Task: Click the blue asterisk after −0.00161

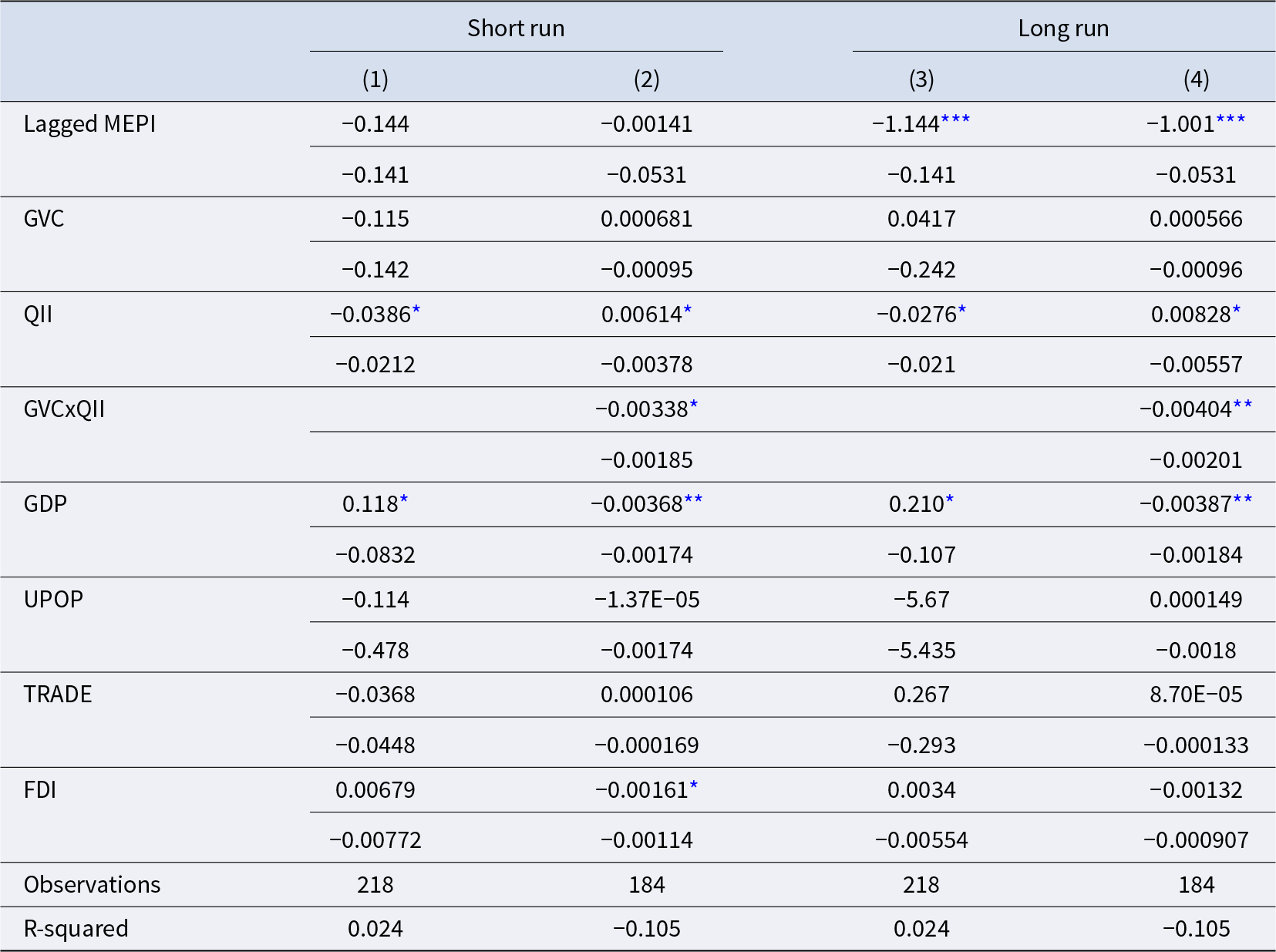Action: coord(694,785)
